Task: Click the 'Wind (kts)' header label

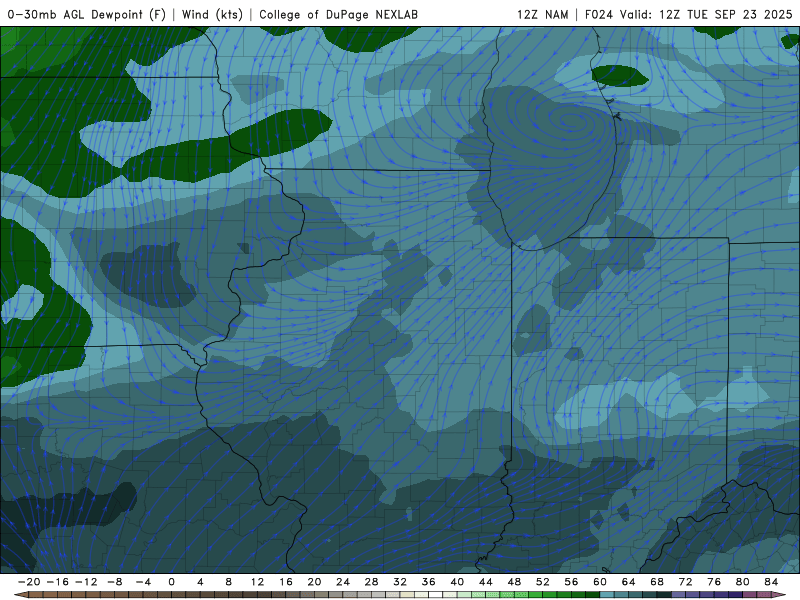Action: pyautogui.click(x=212, y=15)
